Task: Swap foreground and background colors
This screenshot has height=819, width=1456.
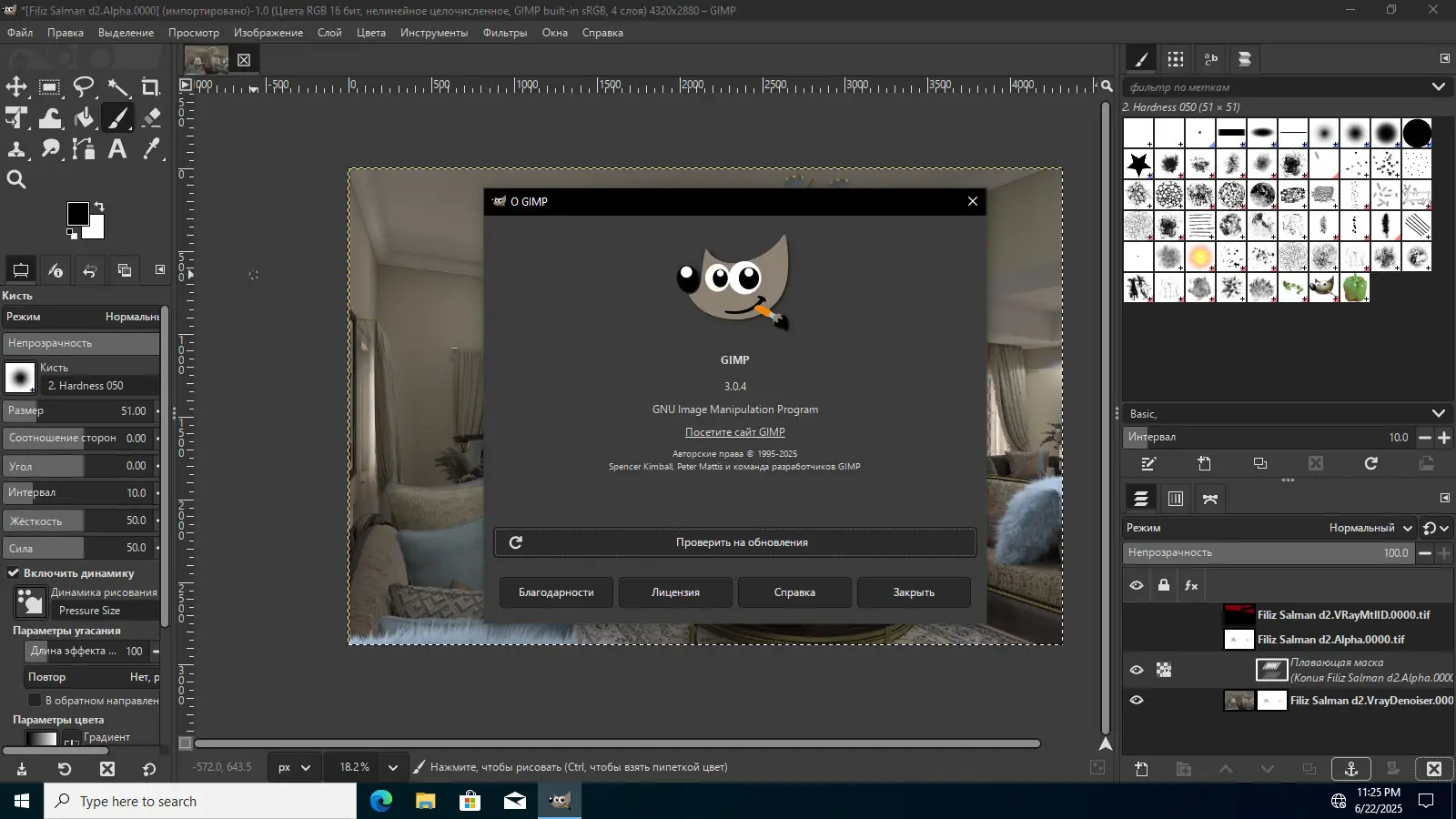Action: click(x=98, y=207)
